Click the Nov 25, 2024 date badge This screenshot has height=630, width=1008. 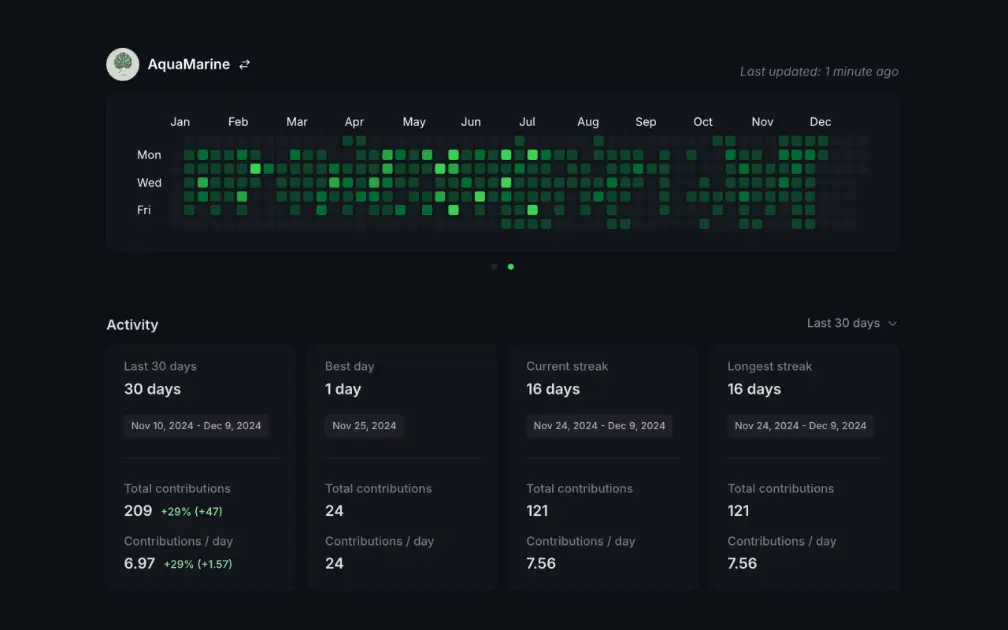click(364, 425)
